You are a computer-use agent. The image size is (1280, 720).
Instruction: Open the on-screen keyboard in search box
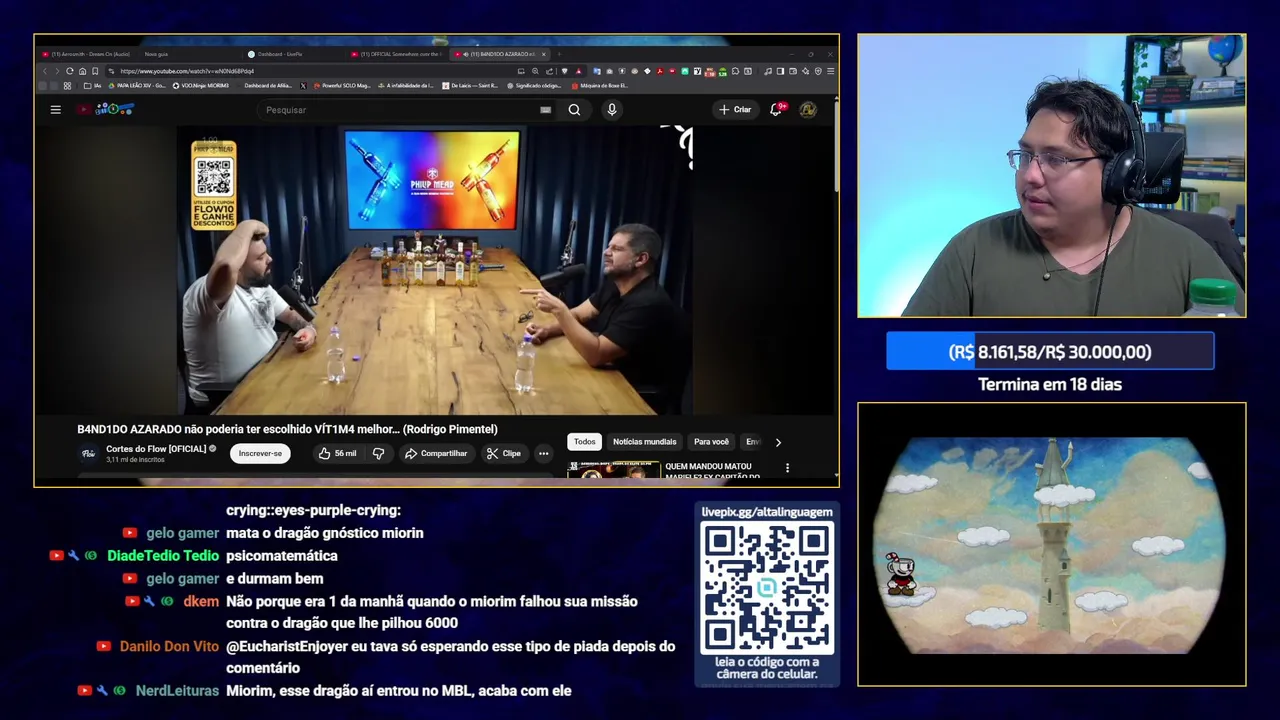(x=545, y=110)
